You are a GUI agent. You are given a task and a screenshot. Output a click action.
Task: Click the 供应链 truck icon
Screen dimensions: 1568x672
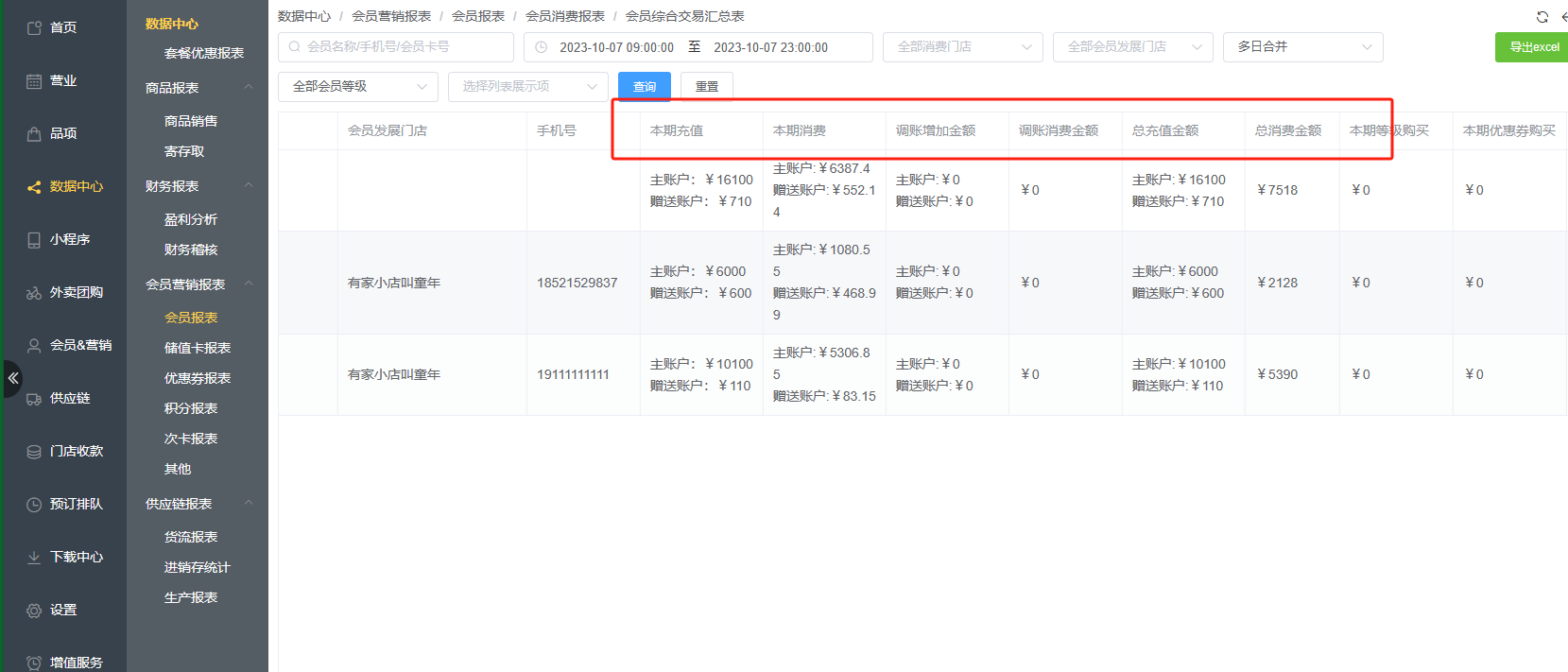pos(34,399)
